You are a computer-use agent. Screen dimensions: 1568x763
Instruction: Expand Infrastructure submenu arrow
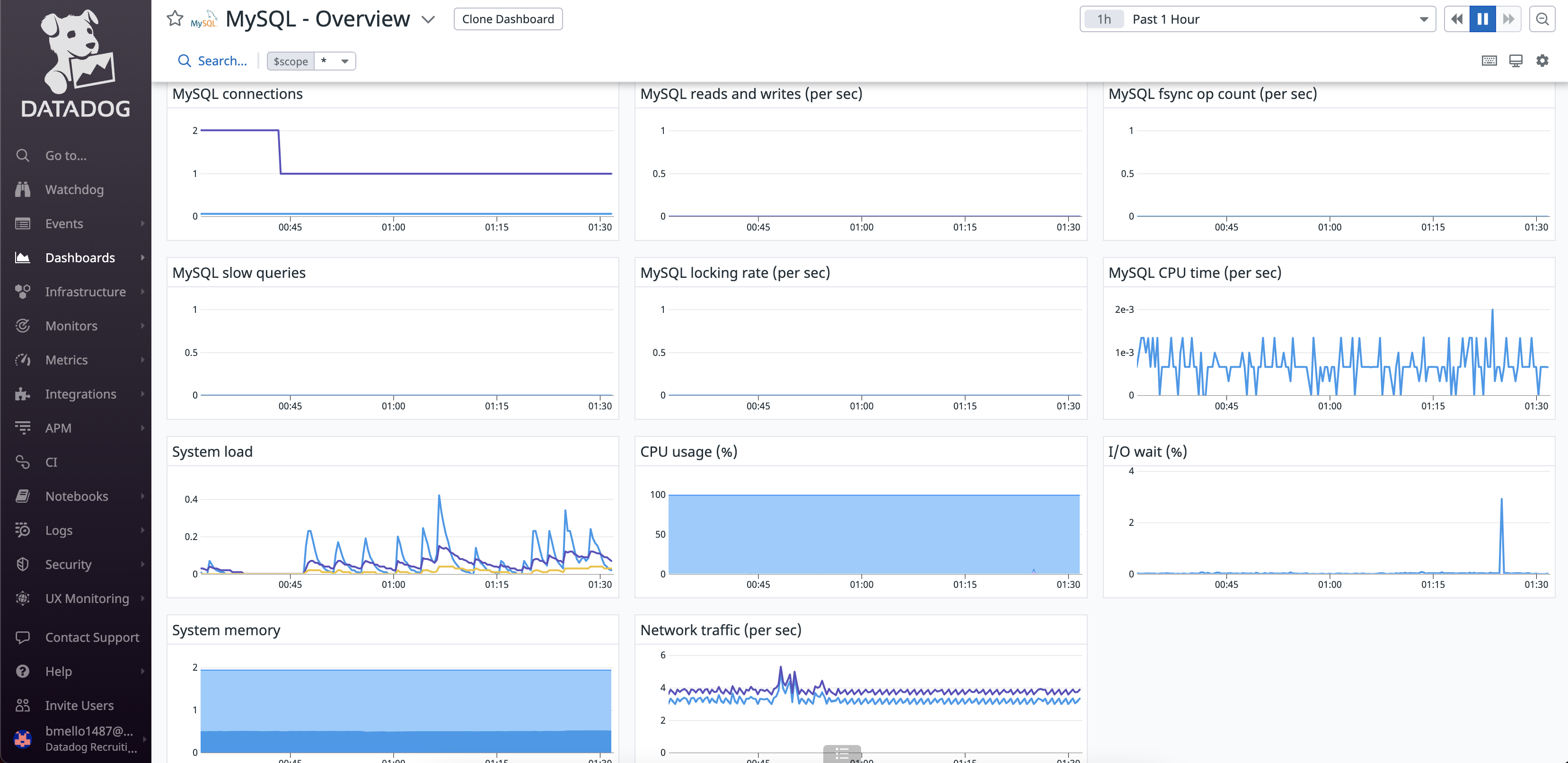pos(142,292)
